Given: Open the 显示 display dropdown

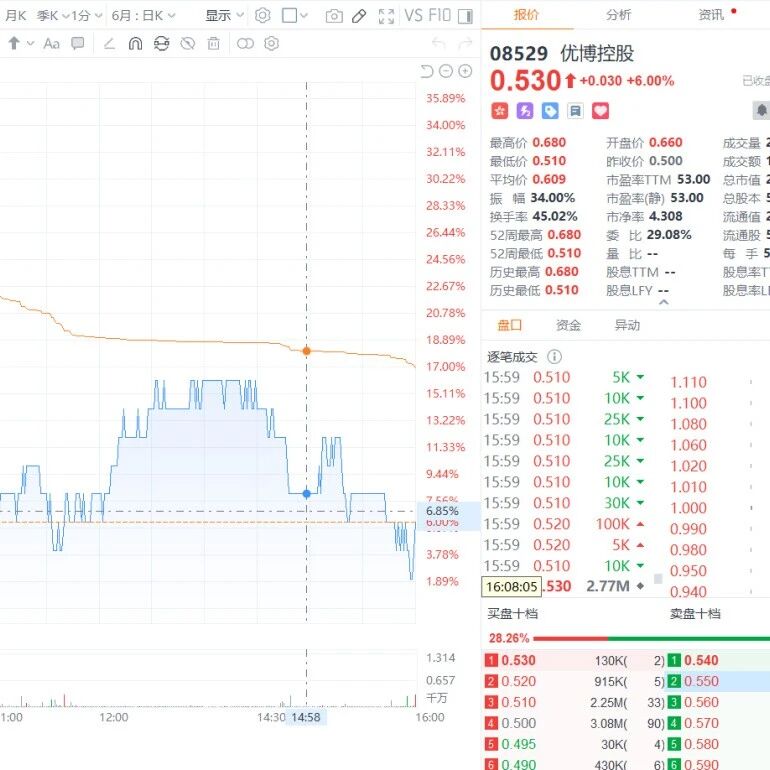Looking at the screenshot, I should tap(224, 16).
